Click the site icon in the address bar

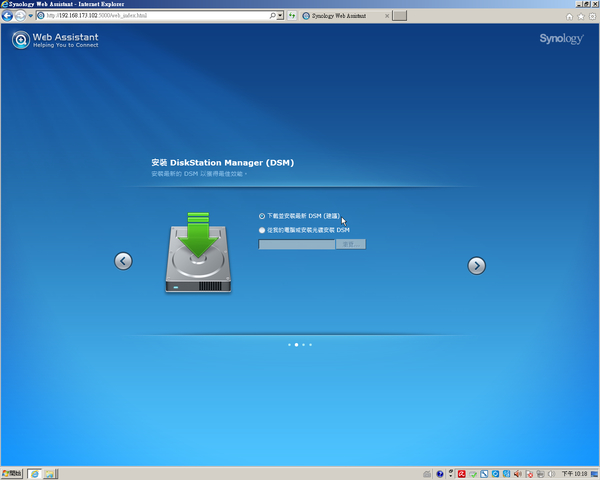(x=41, y=16)
